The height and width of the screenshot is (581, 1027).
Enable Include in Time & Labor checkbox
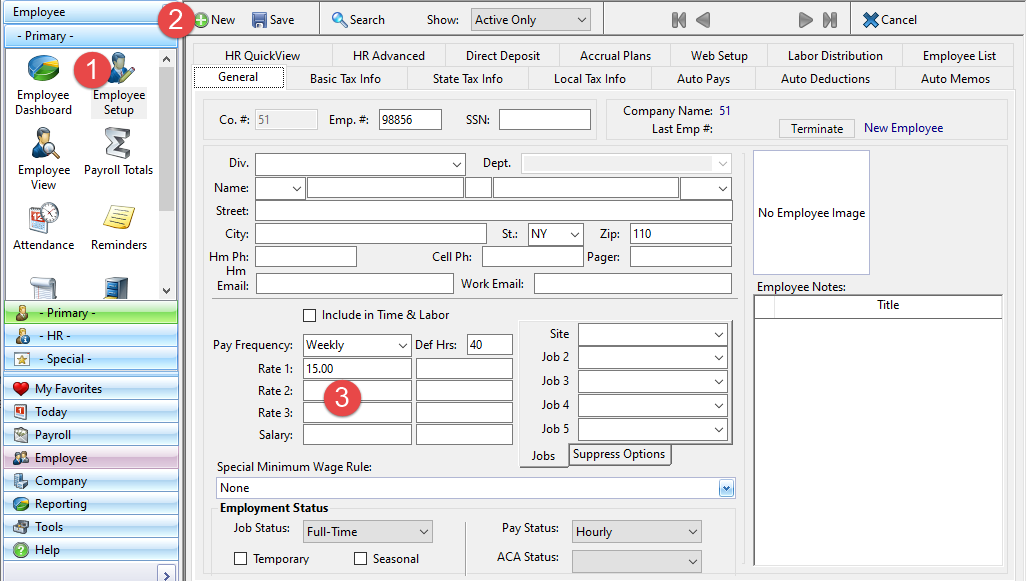tap(310, 315)
